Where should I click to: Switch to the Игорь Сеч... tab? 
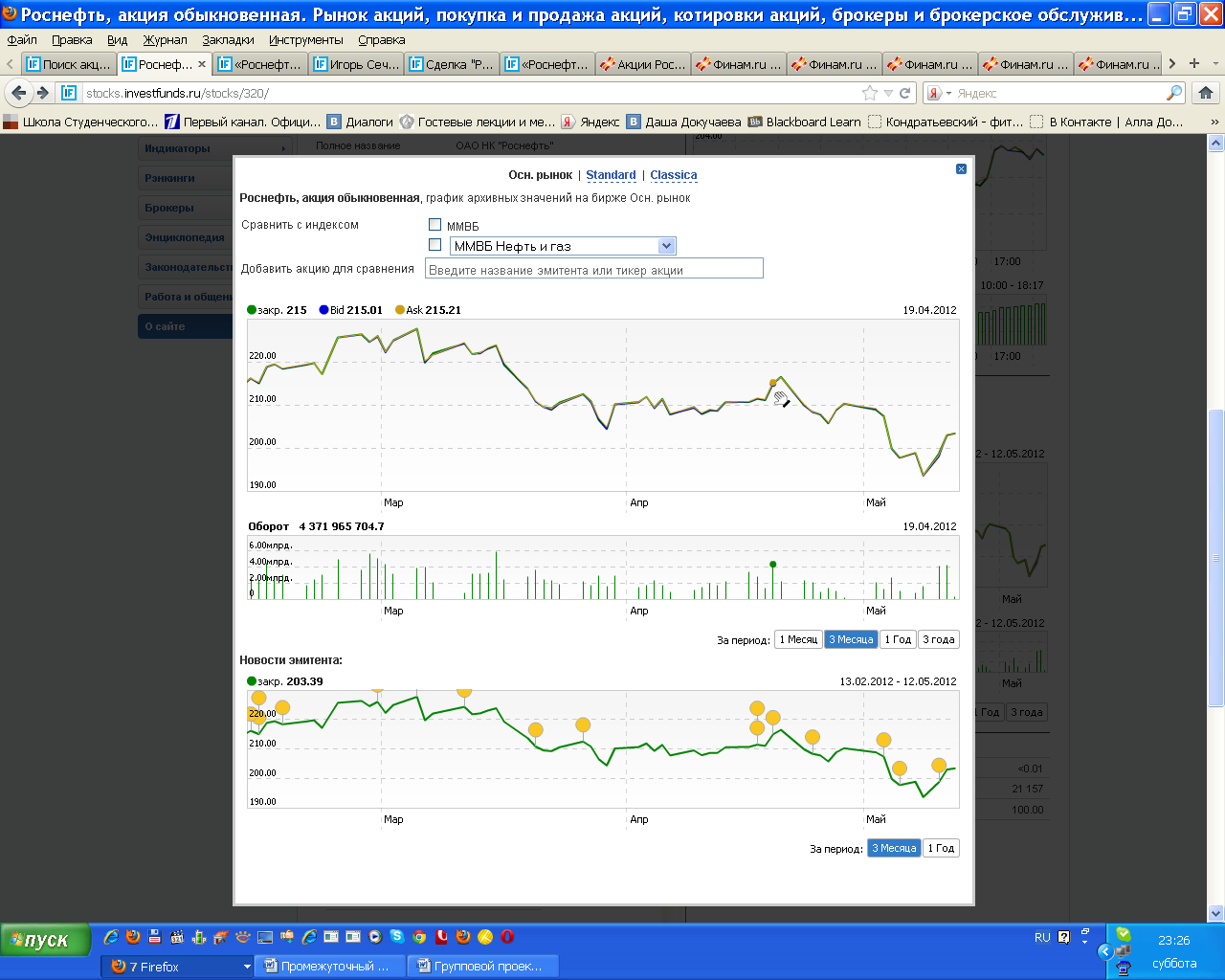coord(355,64)
